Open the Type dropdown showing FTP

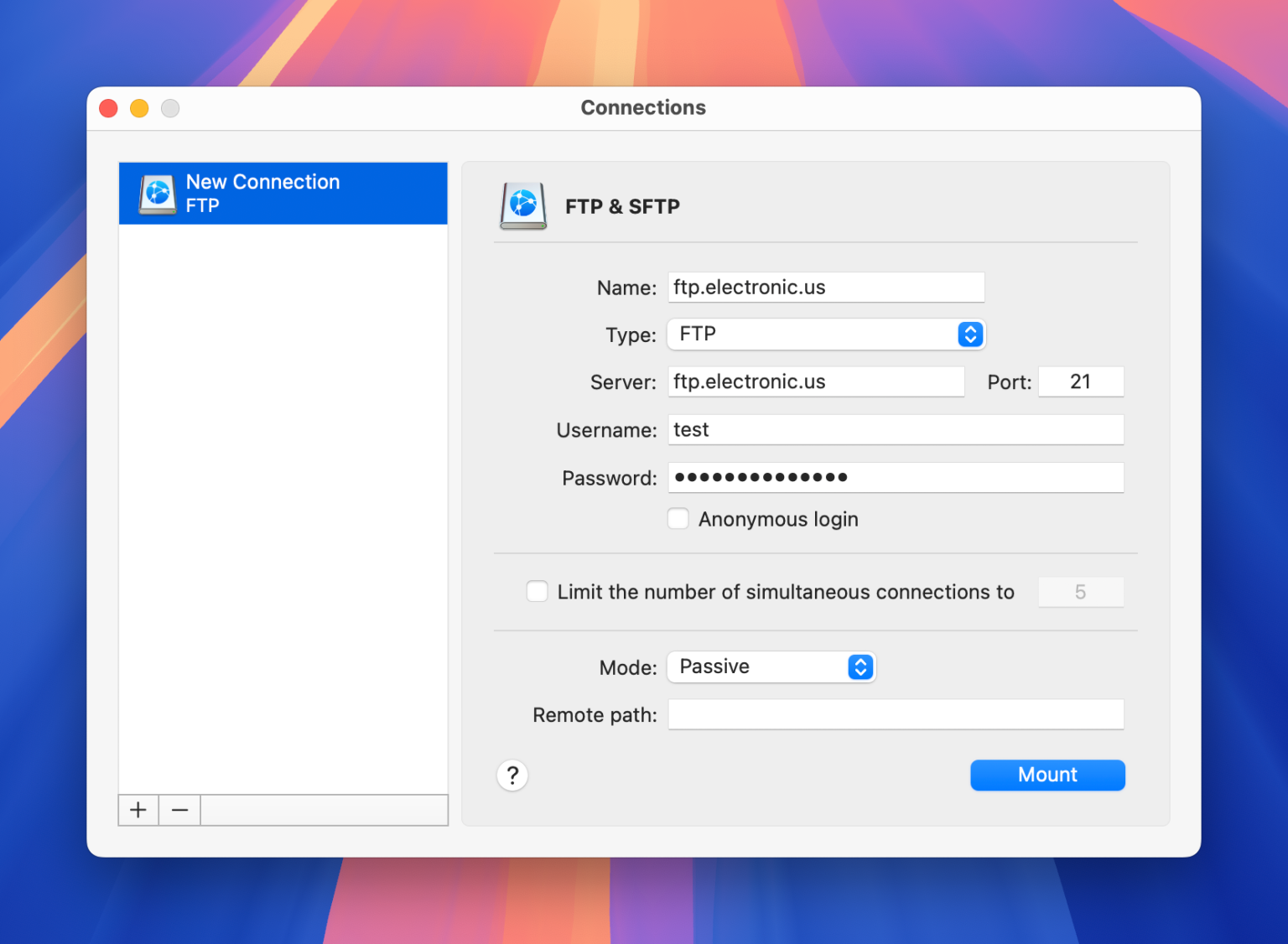(826, 335)
